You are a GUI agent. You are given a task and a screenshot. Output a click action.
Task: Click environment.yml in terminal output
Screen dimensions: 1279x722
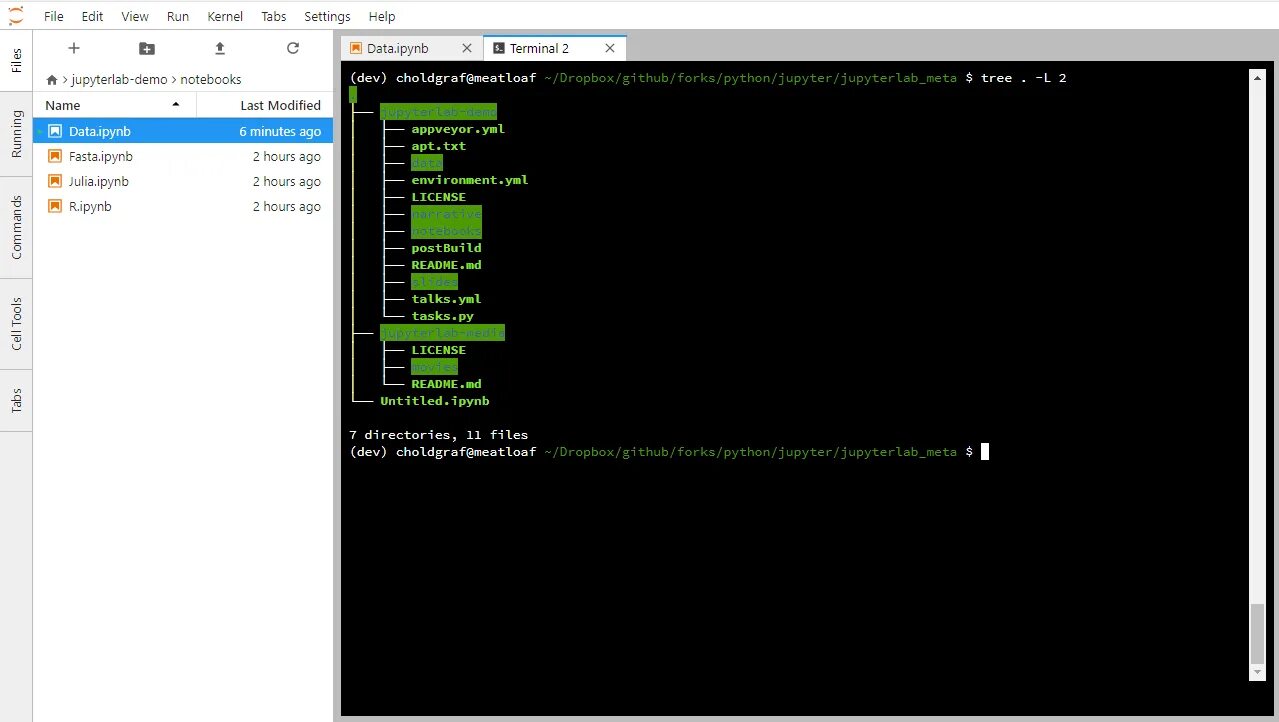pos(470,180)
